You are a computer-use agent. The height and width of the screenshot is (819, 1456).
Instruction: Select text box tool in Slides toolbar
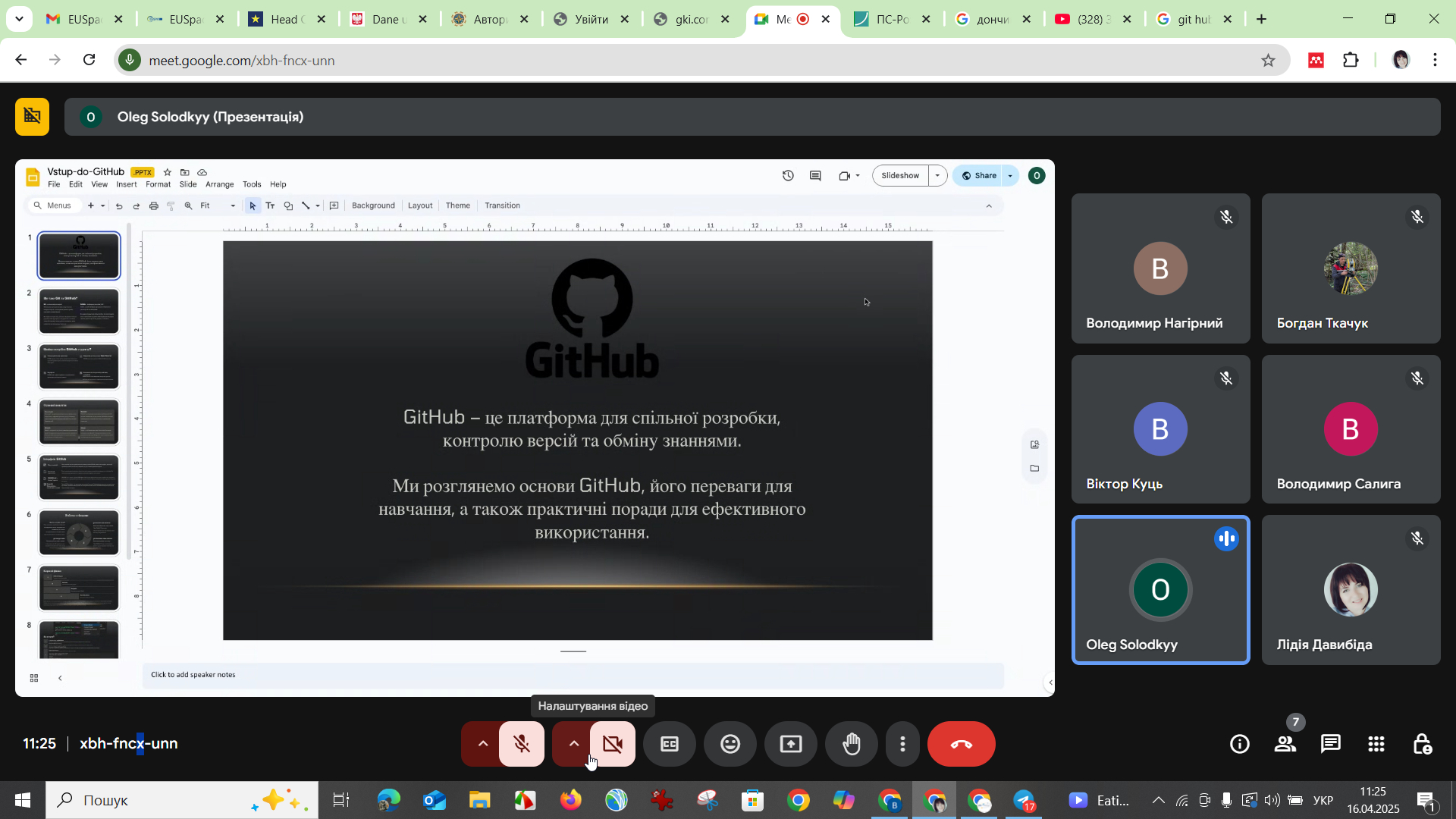click(270, 206)
